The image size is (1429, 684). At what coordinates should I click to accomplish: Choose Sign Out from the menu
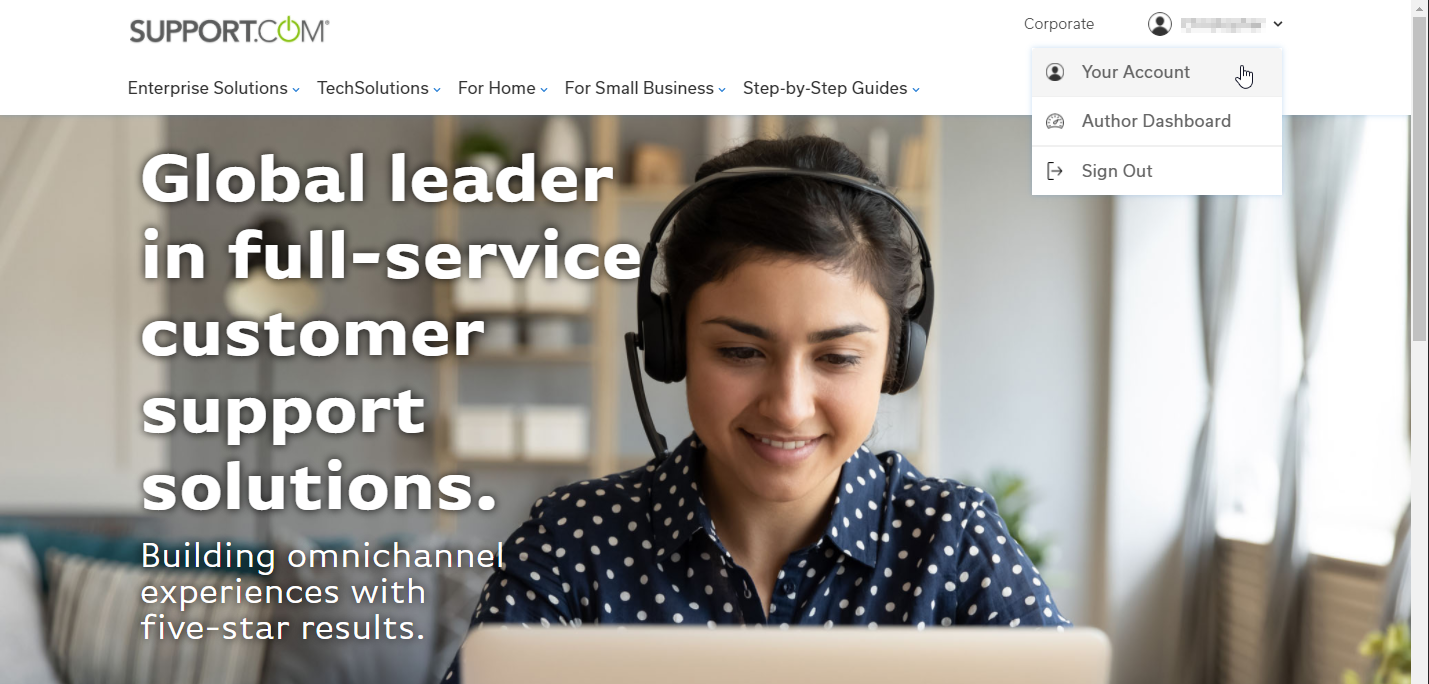pos(1157,171)
